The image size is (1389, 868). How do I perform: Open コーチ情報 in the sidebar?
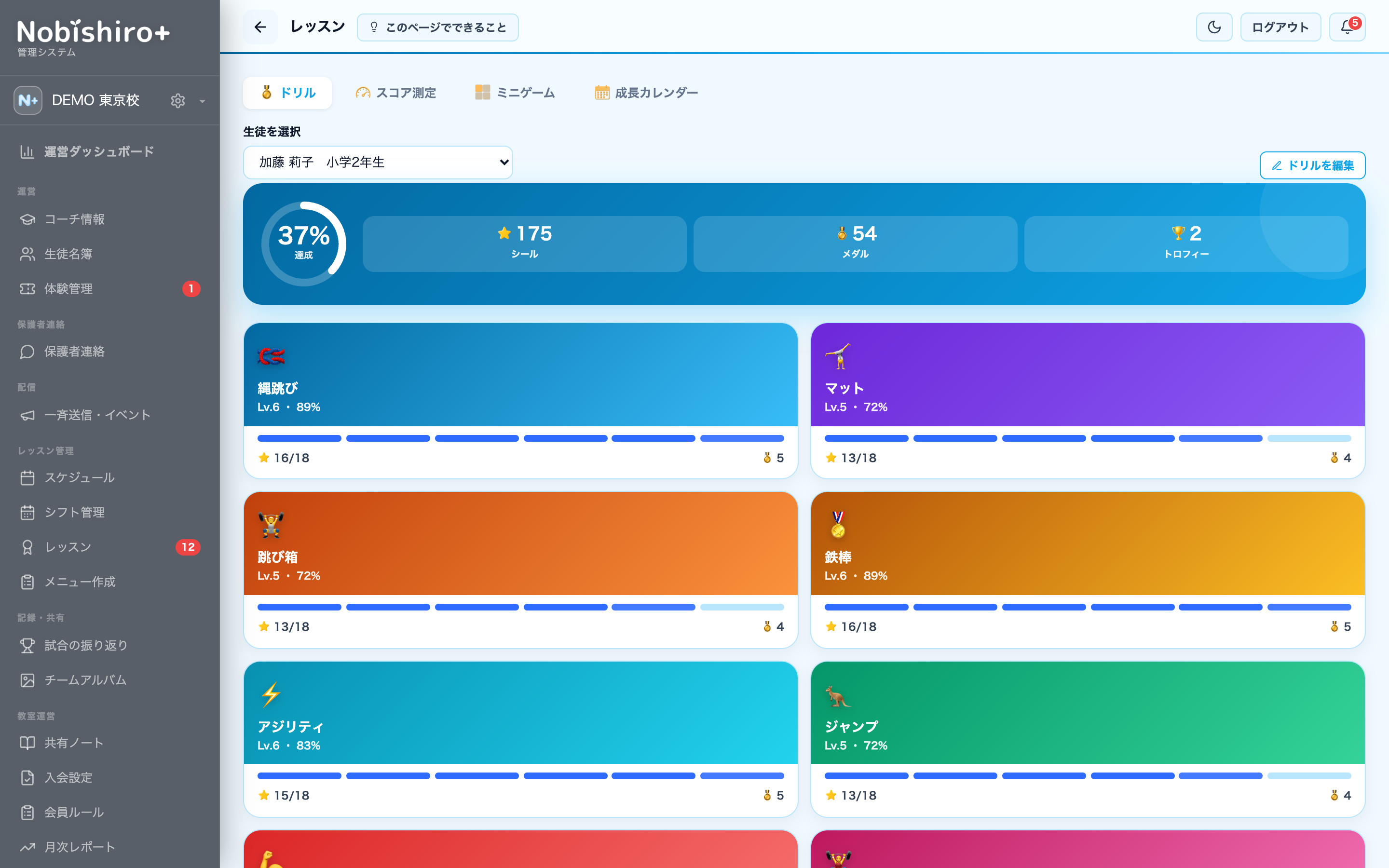pyautogui.click(x=109, y=219)
